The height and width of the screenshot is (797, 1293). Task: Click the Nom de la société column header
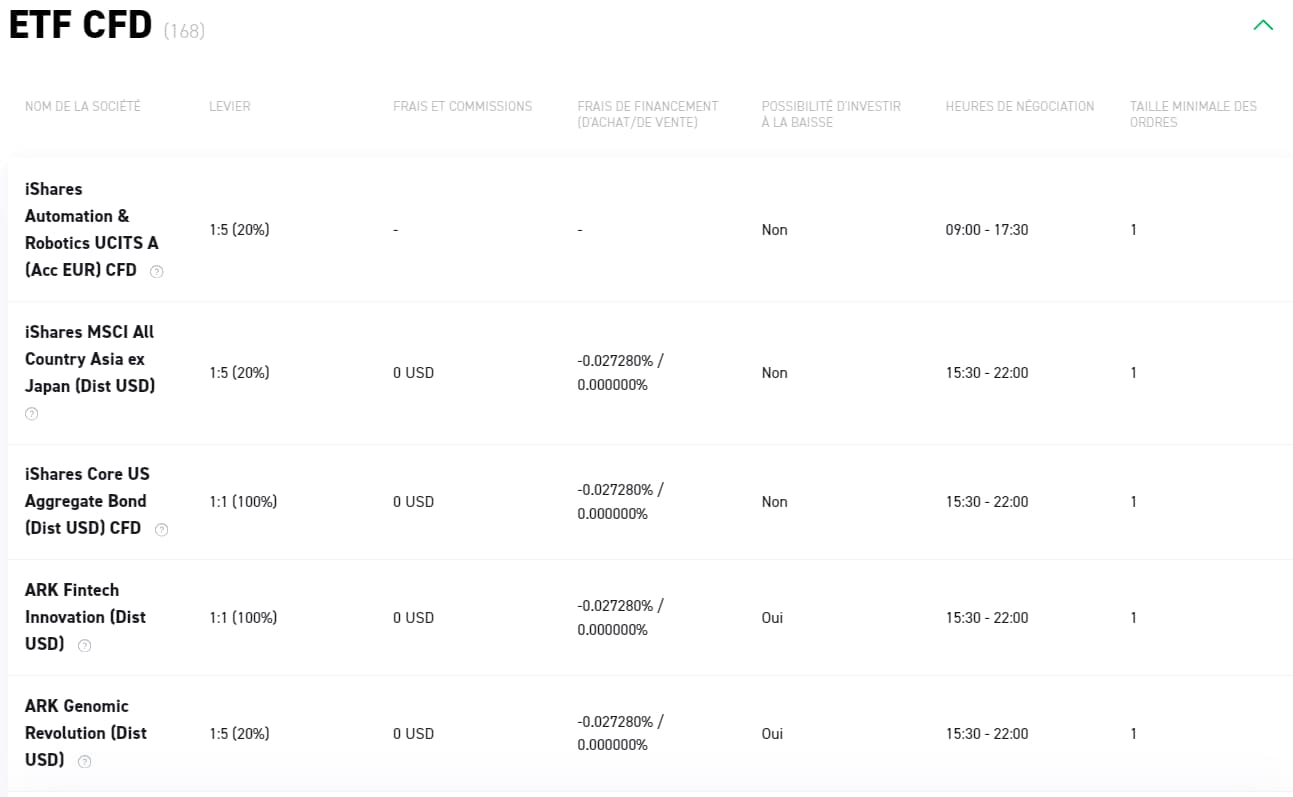[x=83, y=106]
